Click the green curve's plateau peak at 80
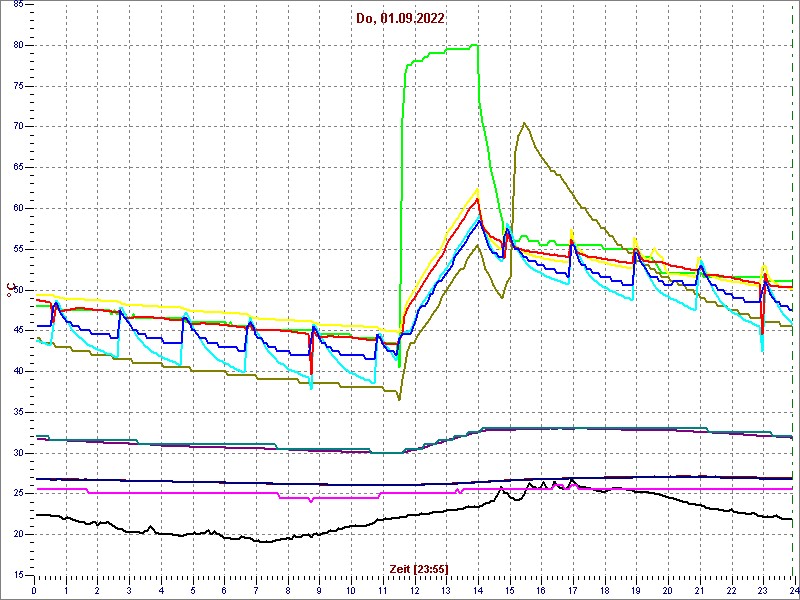 [474, 45]
